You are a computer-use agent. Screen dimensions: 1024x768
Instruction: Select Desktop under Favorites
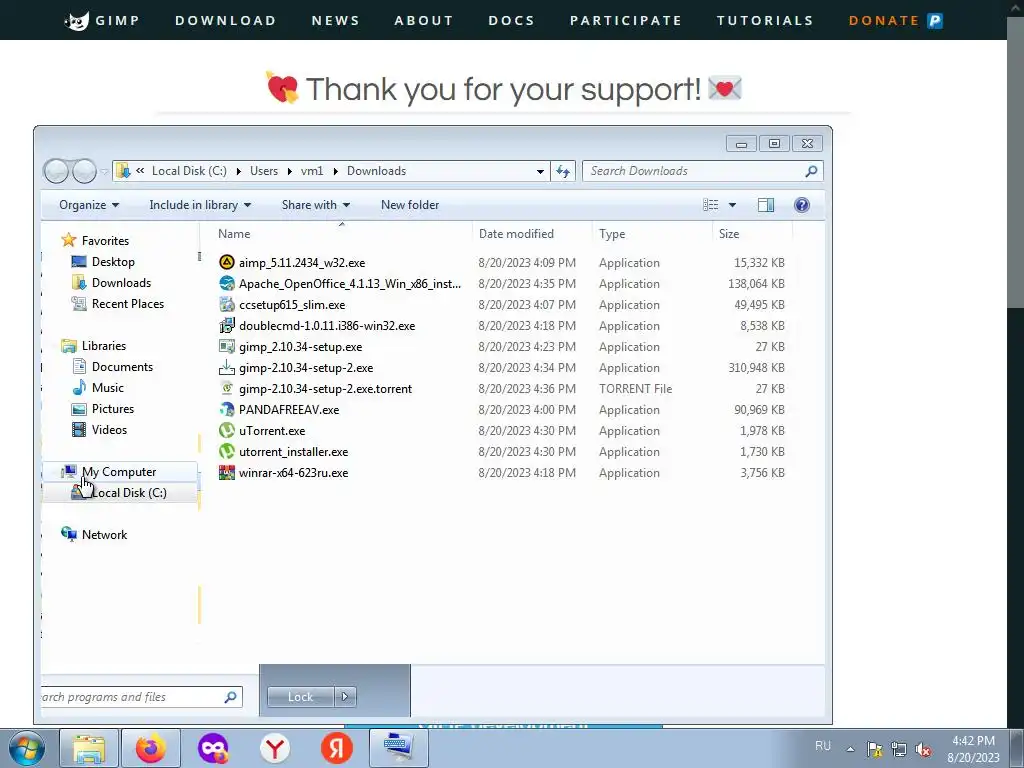pos(113,262)
